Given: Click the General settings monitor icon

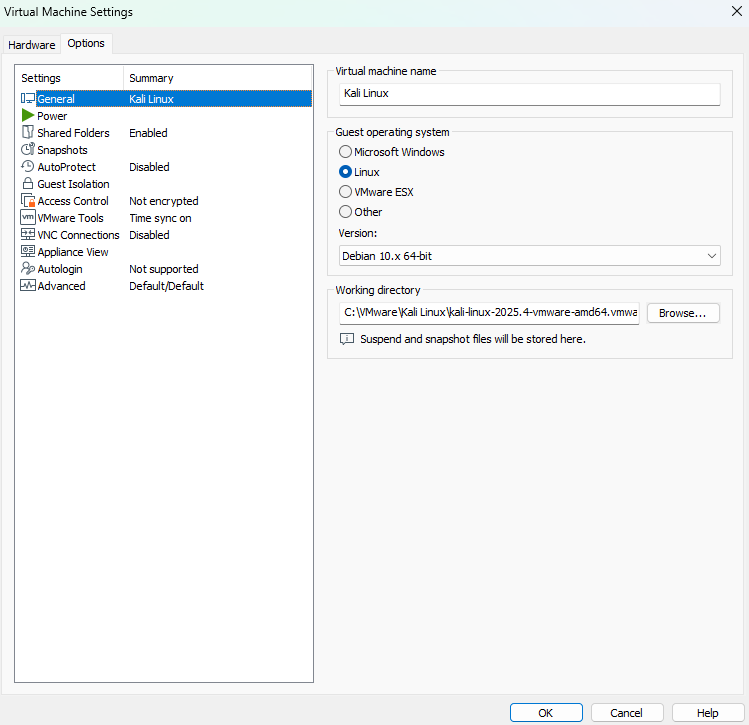Looking at the screenshot, I should [x=28, y=99].
